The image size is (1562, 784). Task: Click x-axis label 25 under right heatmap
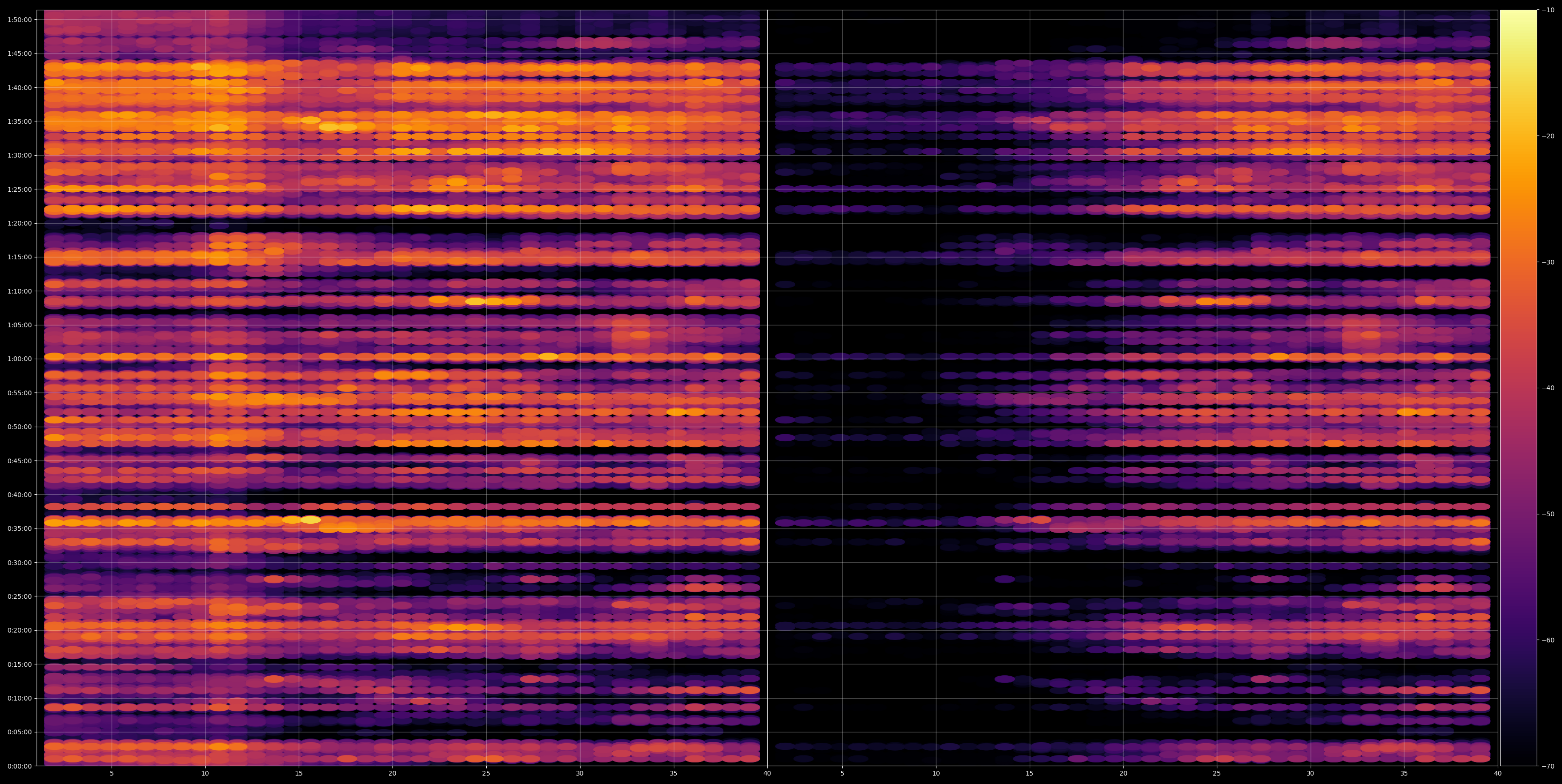(1217, 774)
